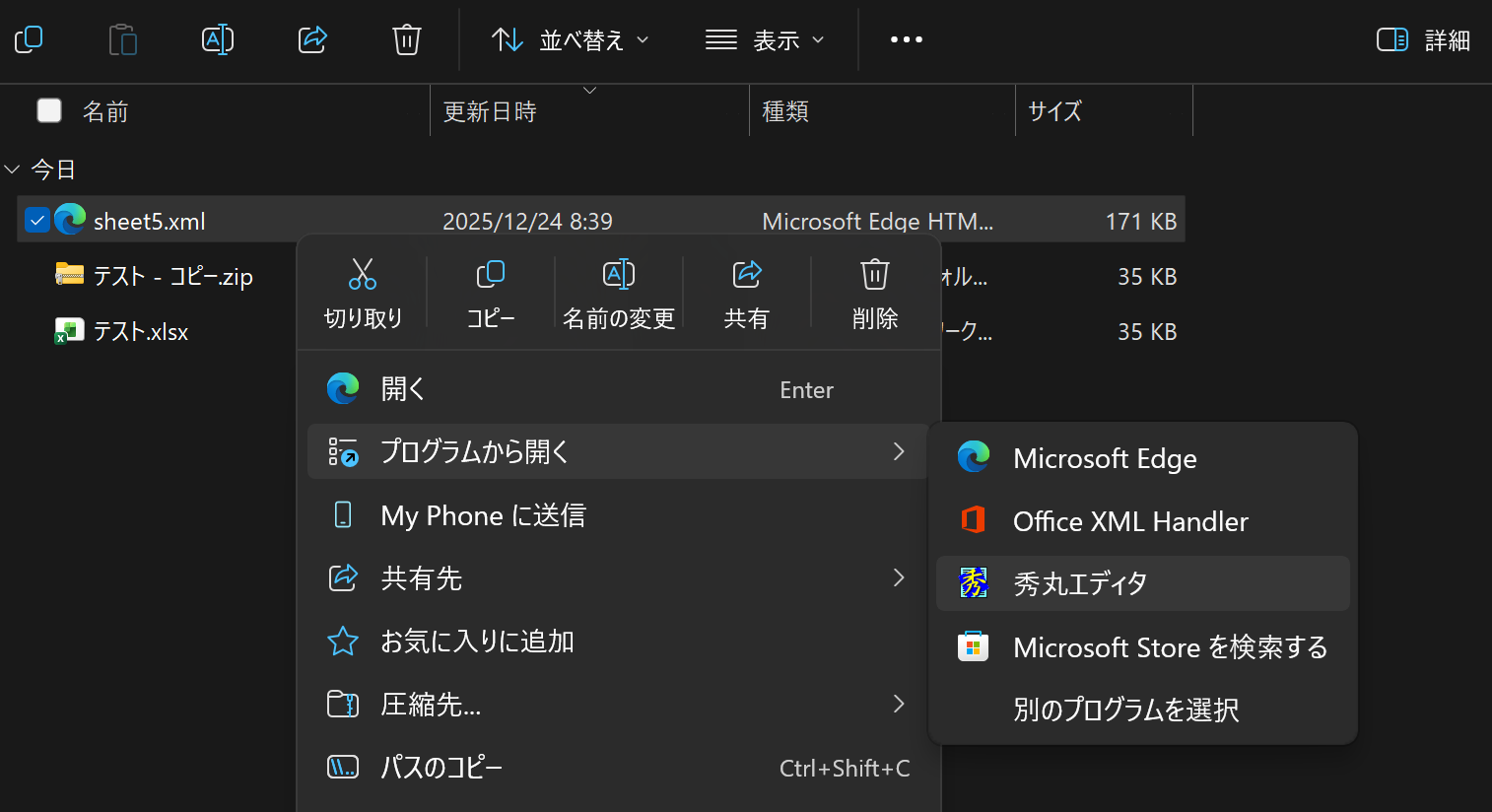The height and width of the screenshot is (812, 1492).
Task: Toggle the select-all checkbox beside 名前
Action: pyautogui.click(x=49, y=110)
